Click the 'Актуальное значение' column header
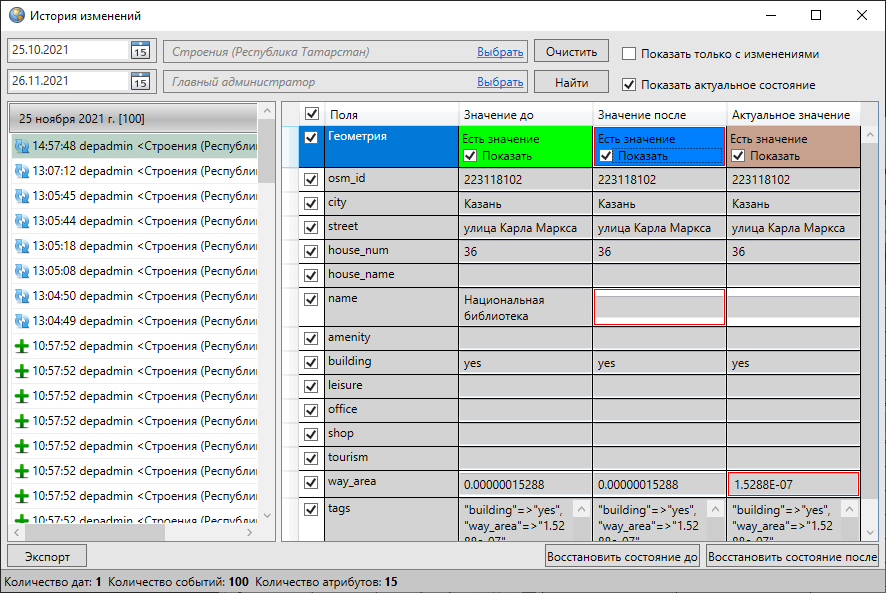Screen dimensions: 886x593 click(790, 115)
